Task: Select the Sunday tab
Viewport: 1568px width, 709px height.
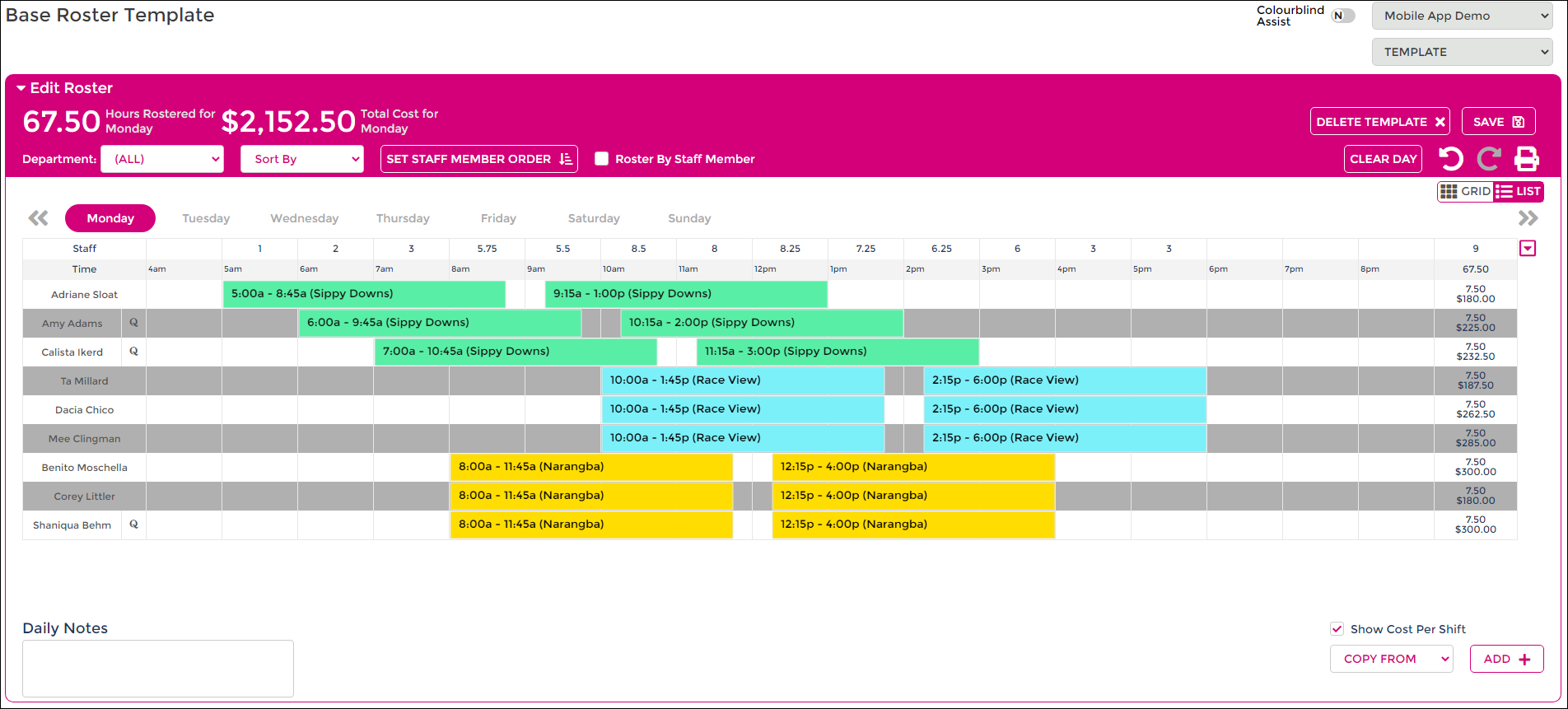Action: [x=689, y=218]
